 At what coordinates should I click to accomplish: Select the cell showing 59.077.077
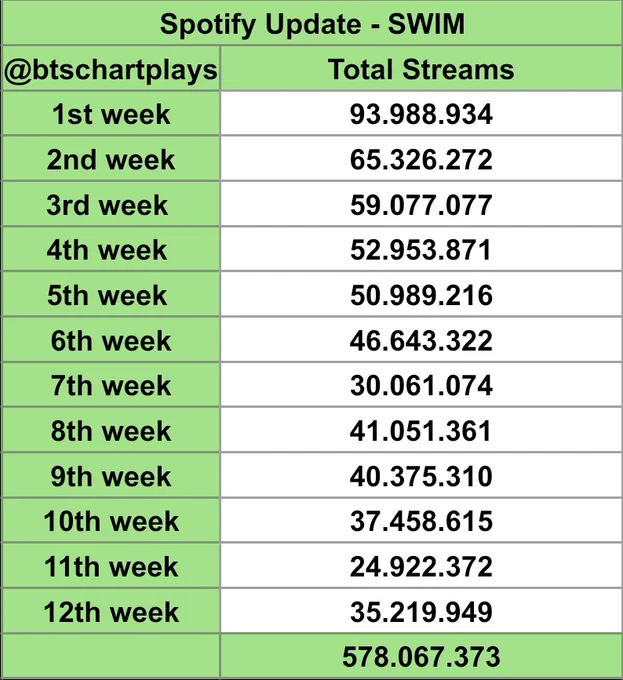(x=421, y=204)
